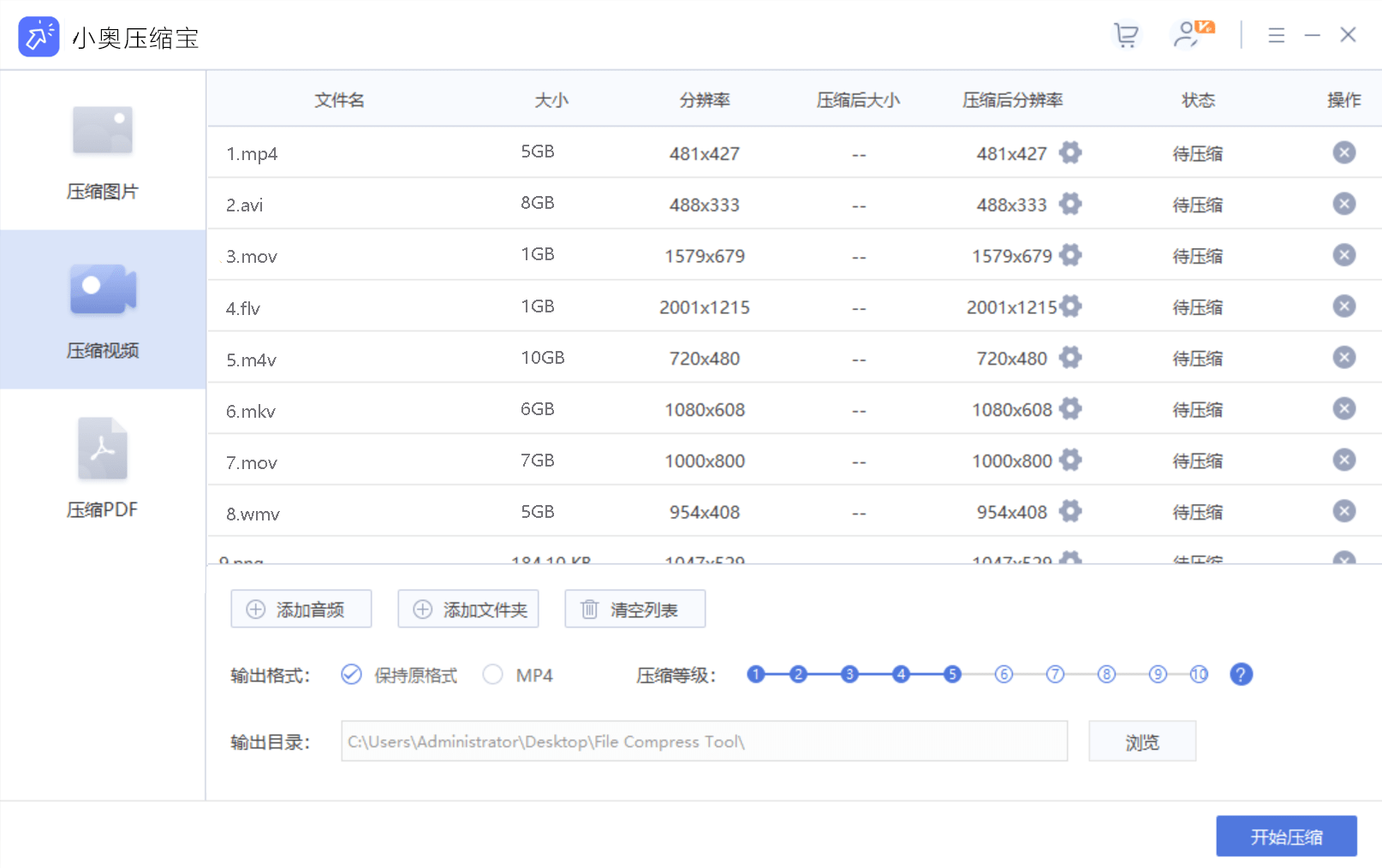Click the settings gear for 3.mov
1382x868 pixels.
pos(1070,255)
